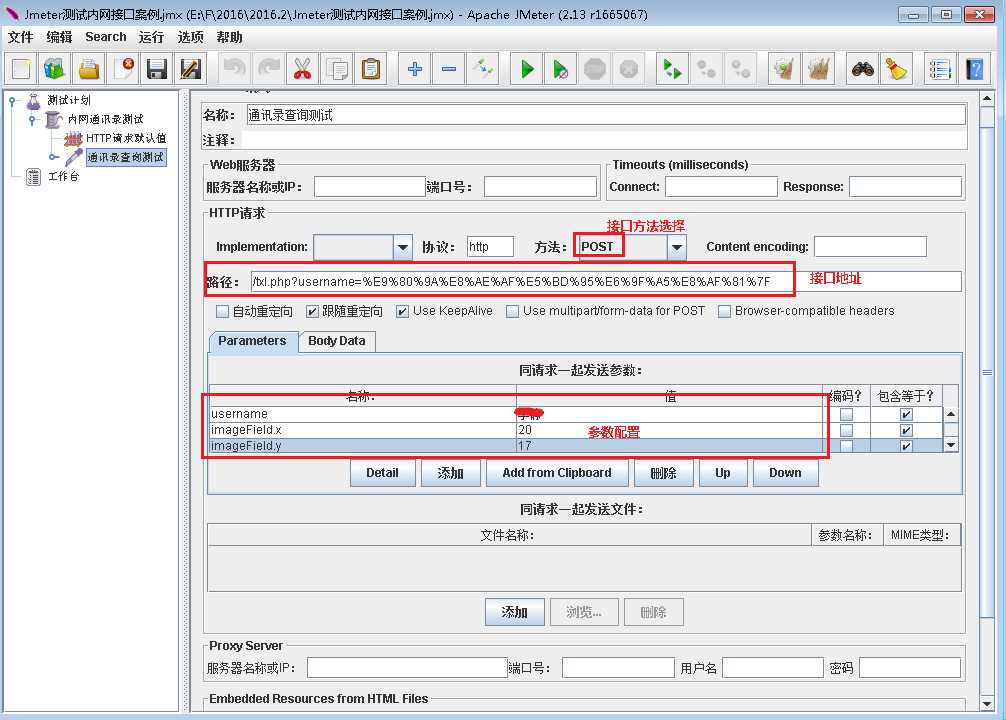Click the Shutdown icon
Viewport: 1006px width, 720px height.
tap(629, 69)
